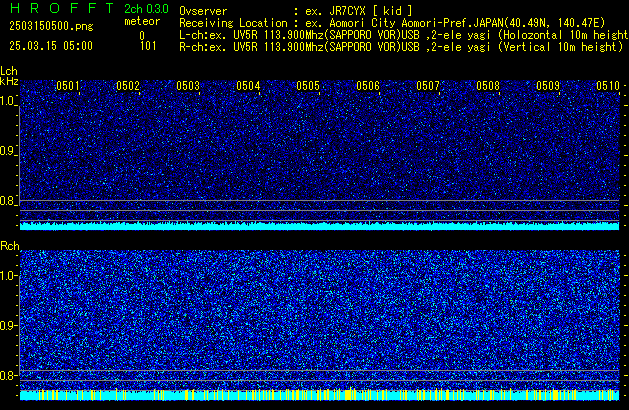Click the meteor count value 101

tap(148, 46)
